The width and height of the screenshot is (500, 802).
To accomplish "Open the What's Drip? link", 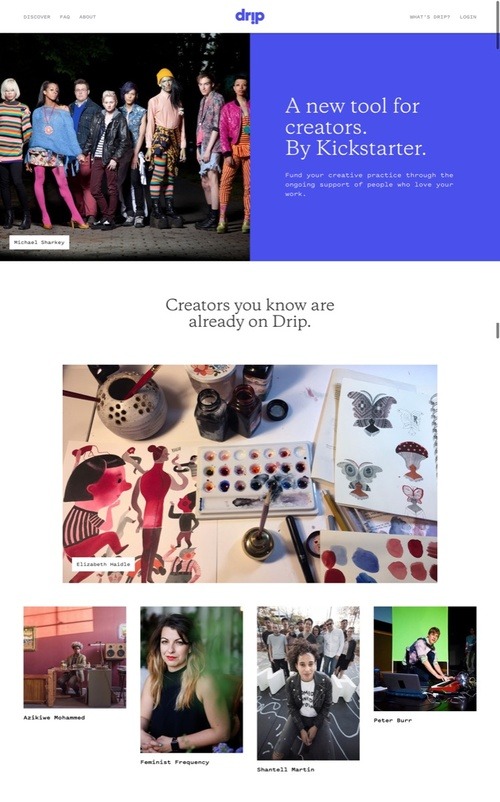I will point(429,17).
